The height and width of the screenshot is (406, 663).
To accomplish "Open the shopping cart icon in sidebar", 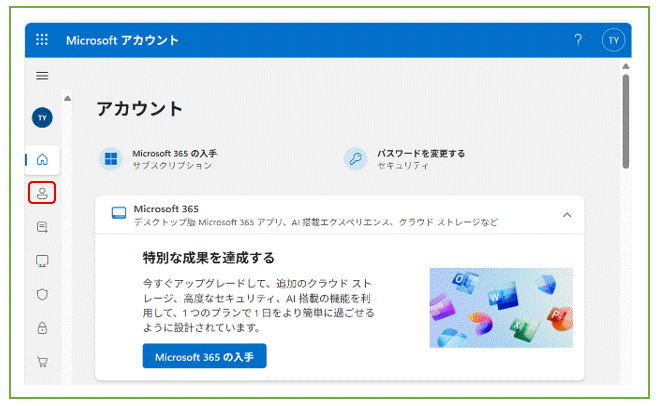I will pyautogui.click(x=42, y=362).
